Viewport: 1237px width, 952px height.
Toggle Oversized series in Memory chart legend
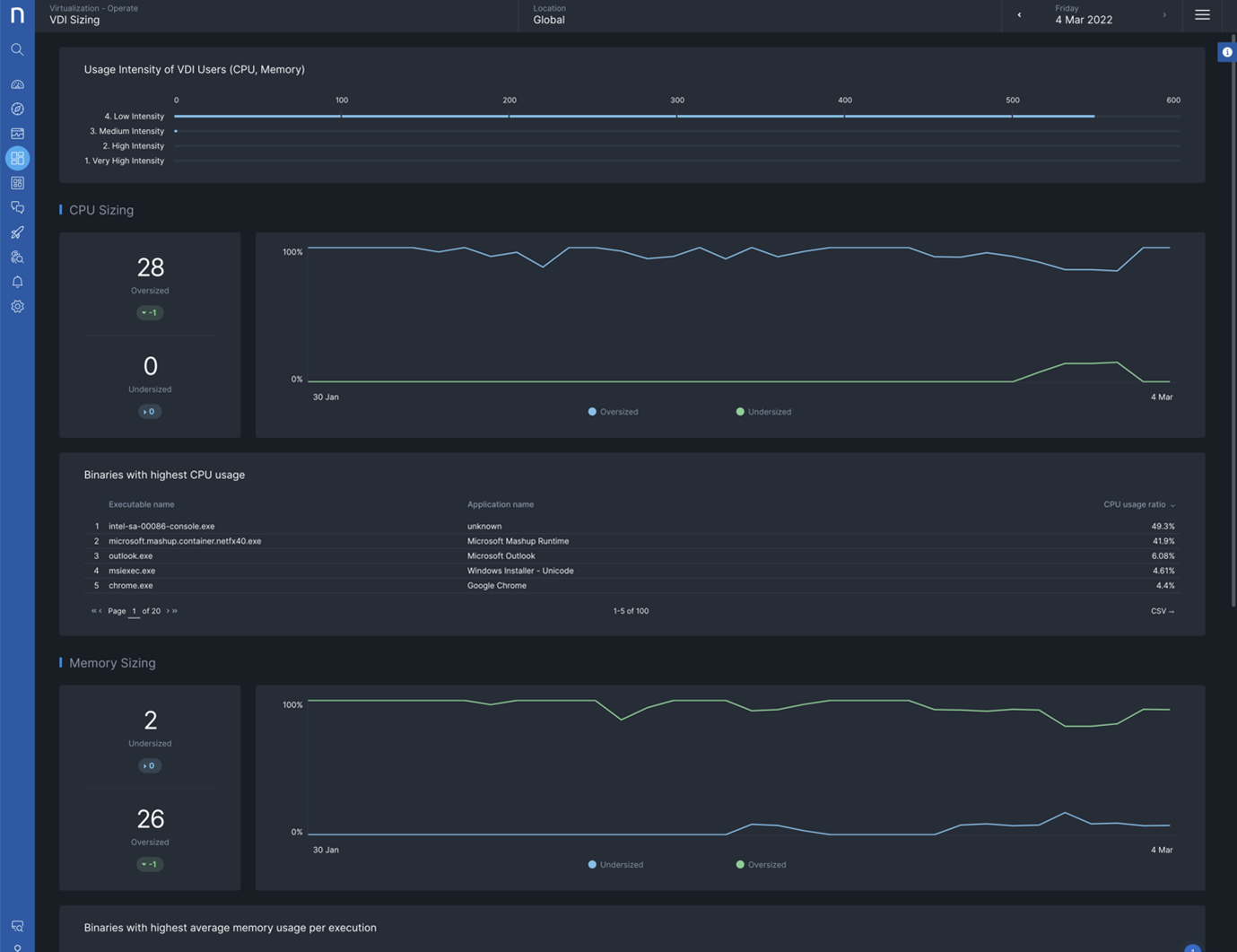761,865
